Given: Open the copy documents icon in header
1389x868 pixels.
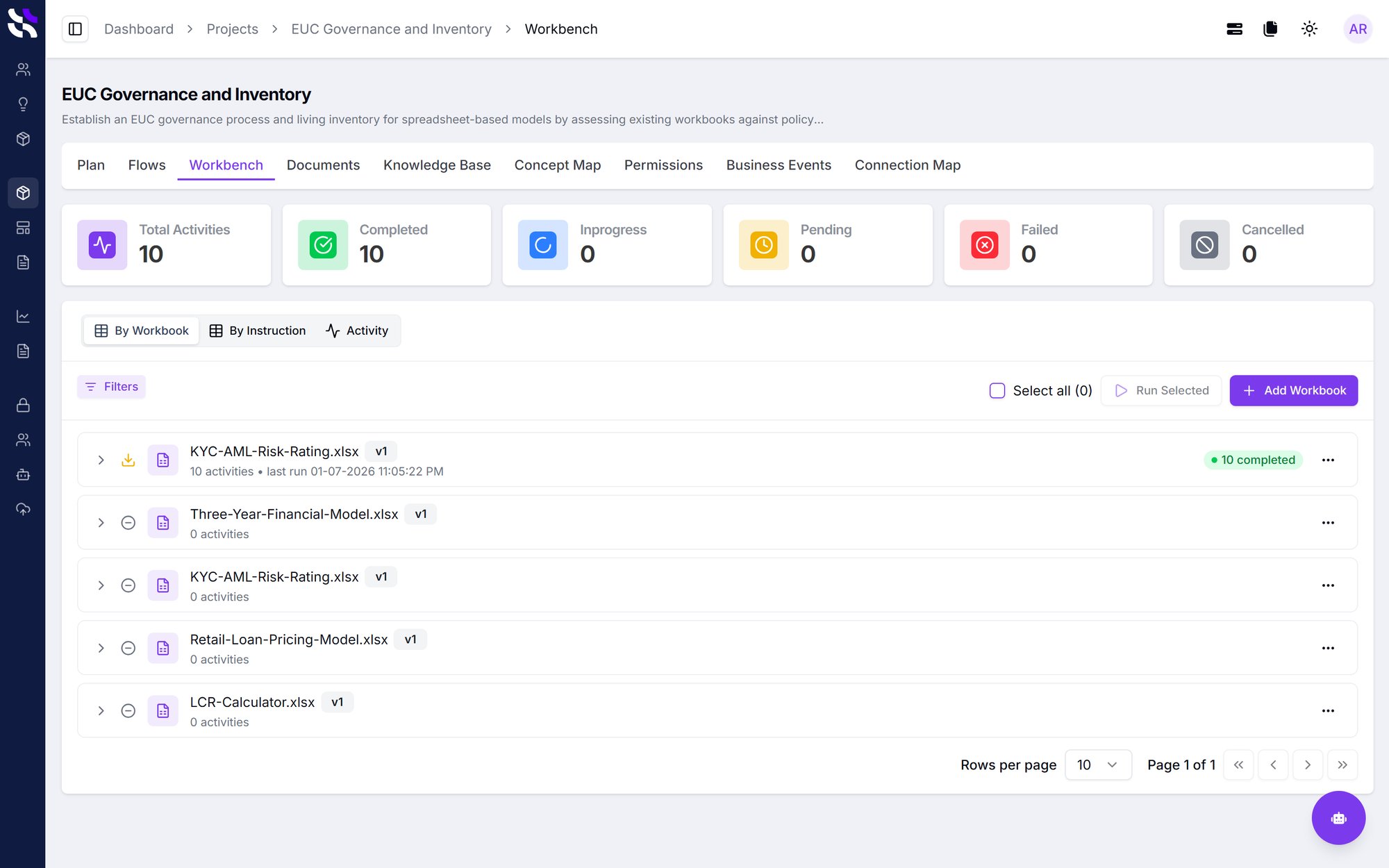Looking at the screenshot, I should click(1270, 29).
